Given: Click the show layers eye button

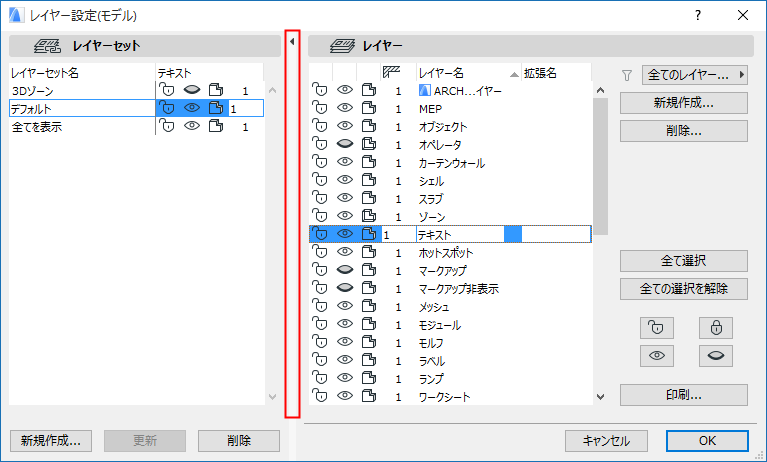Looking at the screenshot, I should point(656,355).
